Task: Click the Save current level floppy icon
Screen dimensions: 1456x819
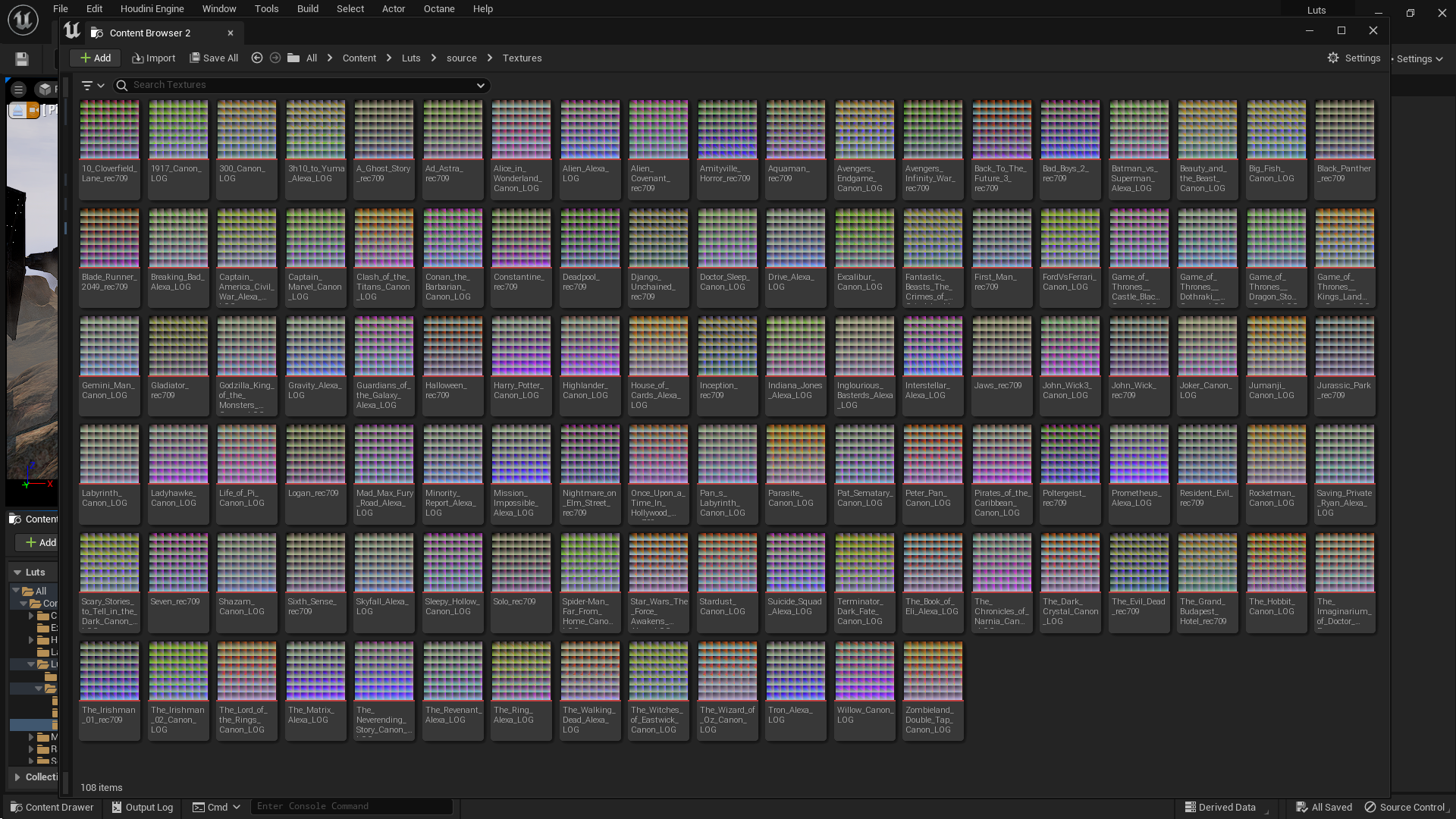Action: click(x=22, y=59)
